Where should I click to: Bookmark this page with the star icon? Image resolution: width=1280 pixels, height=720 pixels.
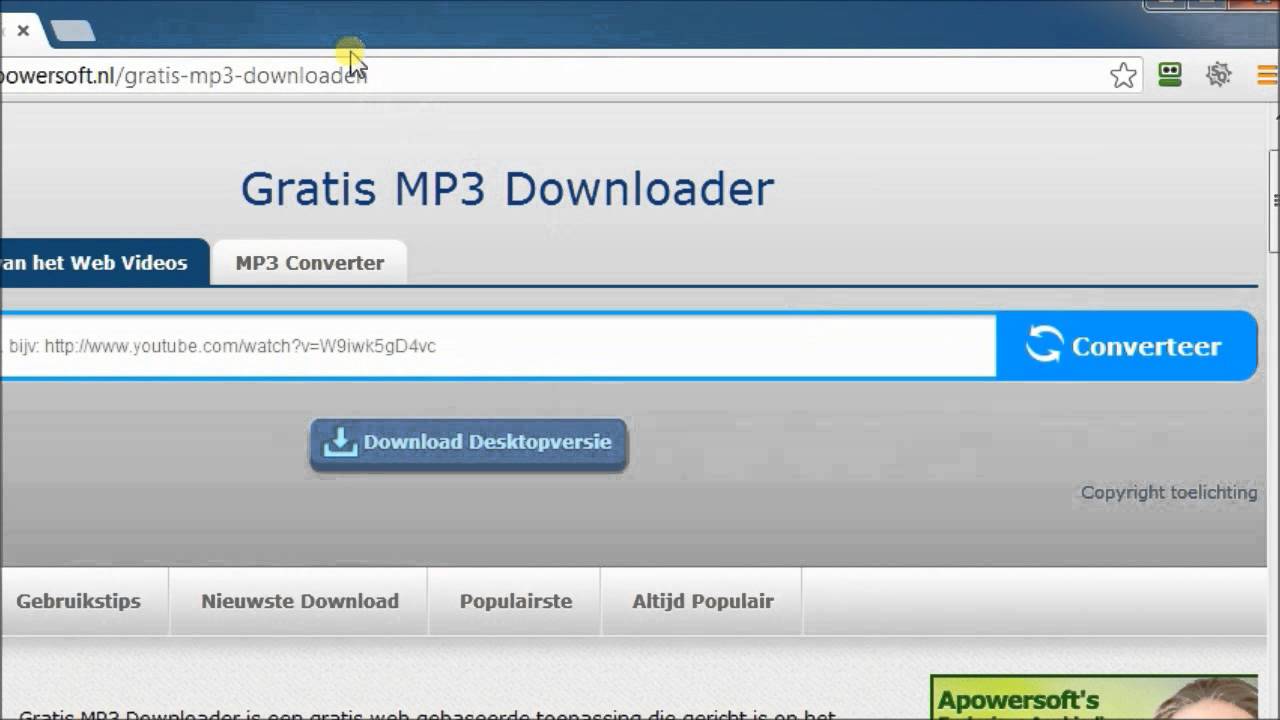tap(1123, 75)
